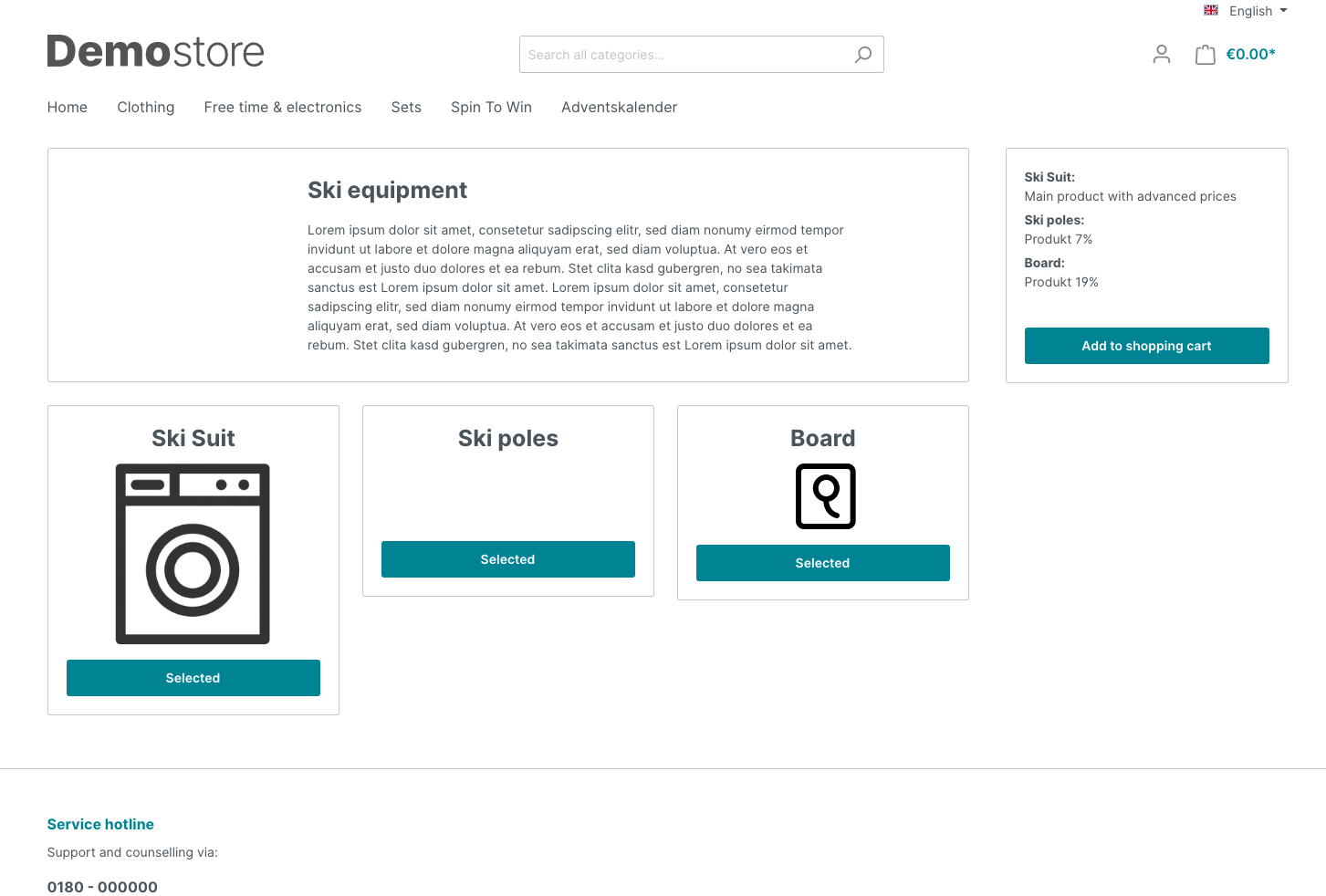The height and width of the screenshot is (896, 1326).
Task: Click the 'Produkt 7%' summary text
Action: pyautogui.click(x=1059, y=239)
